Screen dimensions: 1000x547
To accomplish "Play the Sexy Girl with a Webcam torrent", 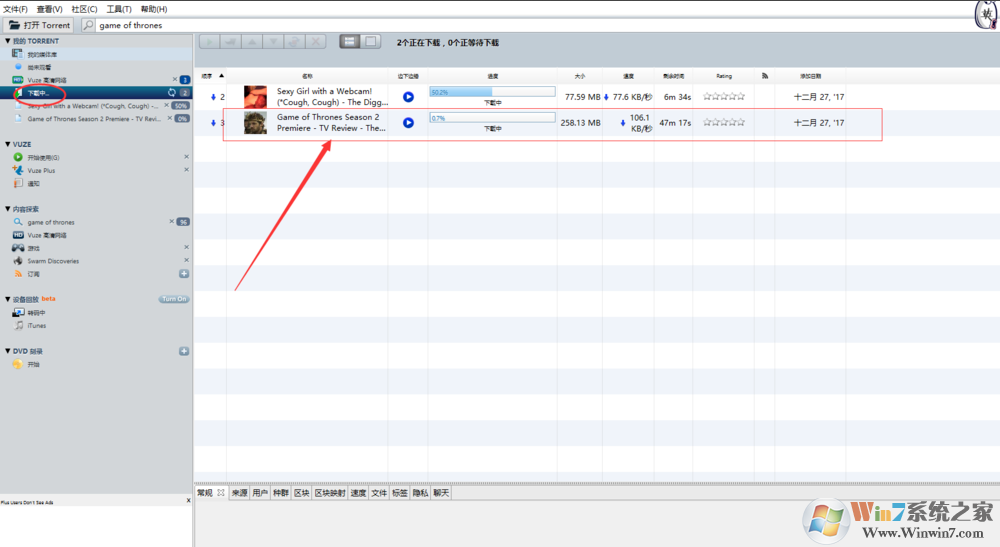I will (408, 97).
